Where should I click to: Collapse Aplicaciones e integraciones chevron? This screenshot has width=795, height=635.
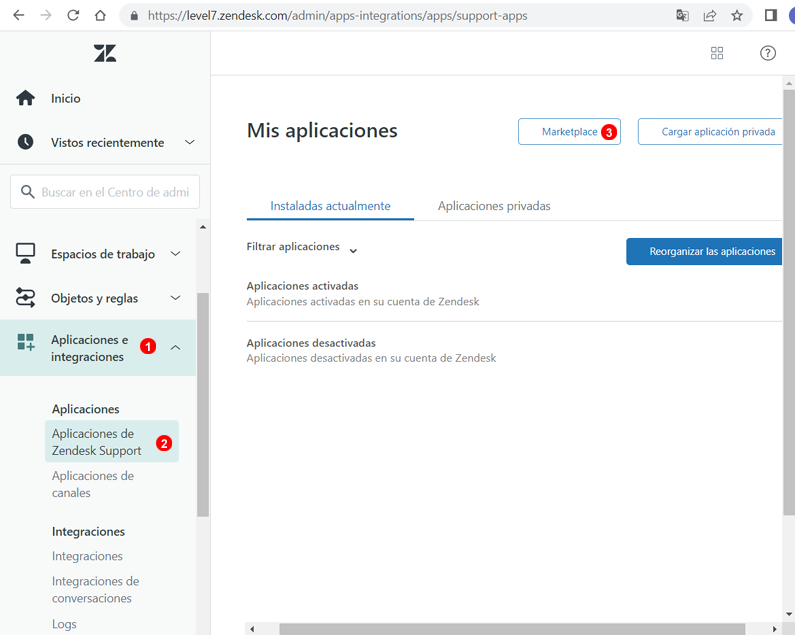175,348
